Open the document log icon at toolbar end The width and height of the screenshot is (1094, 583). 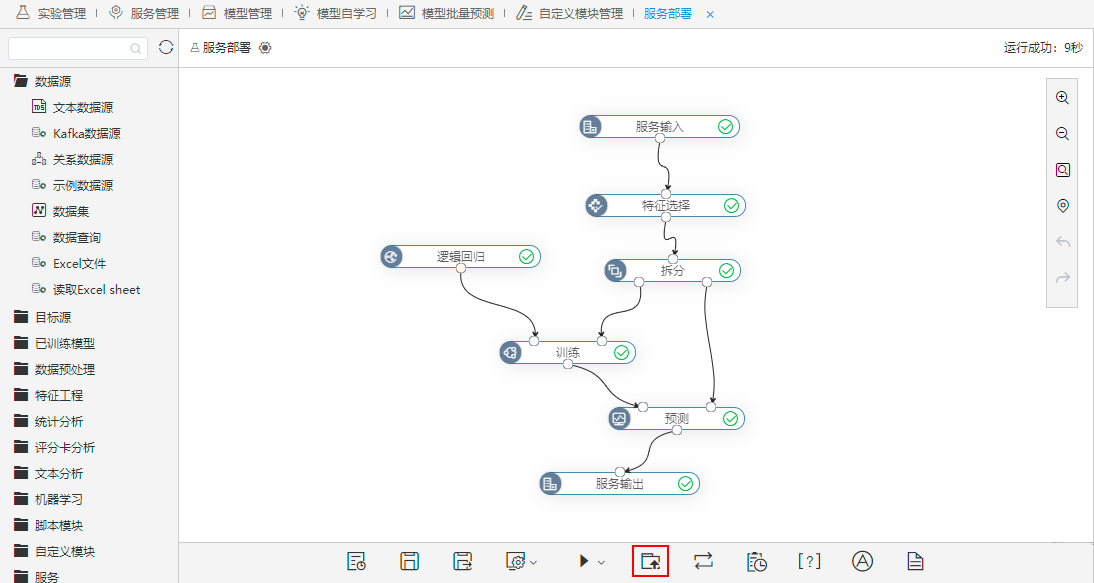pos(915,561)
